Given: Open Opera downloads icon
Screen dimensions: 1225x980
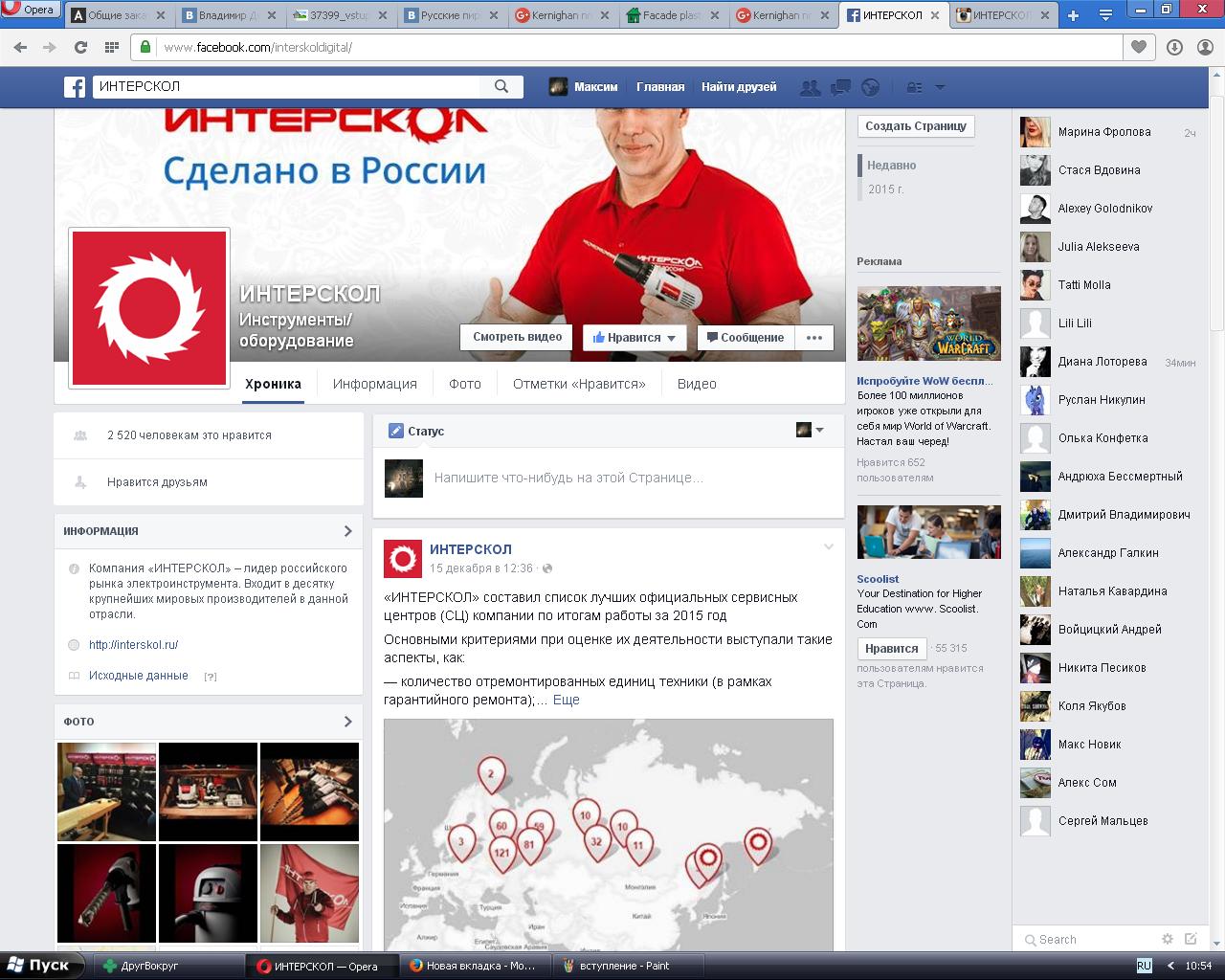Looking at the screenshot, I should click(1174, 47).
